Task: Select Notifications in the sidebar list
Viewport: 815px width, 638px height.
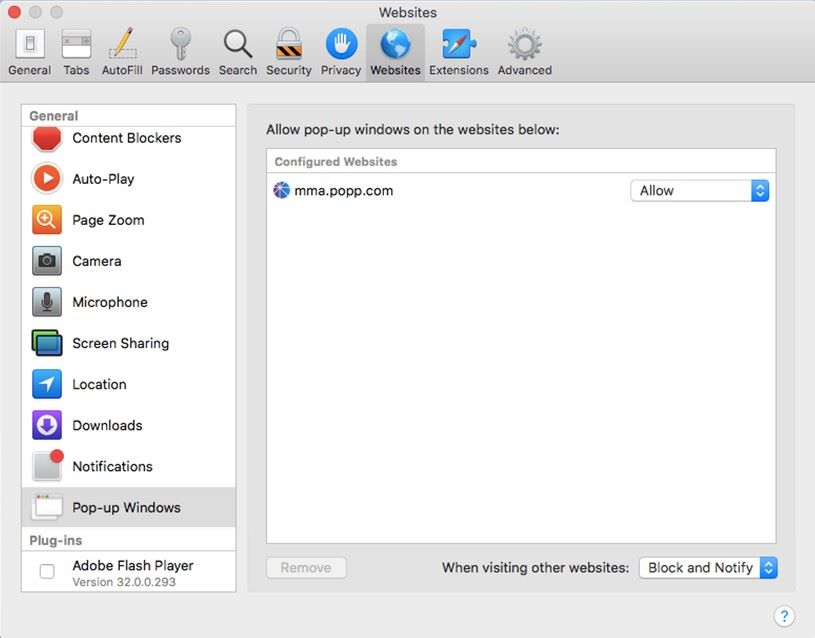Action: coord(128,466)
